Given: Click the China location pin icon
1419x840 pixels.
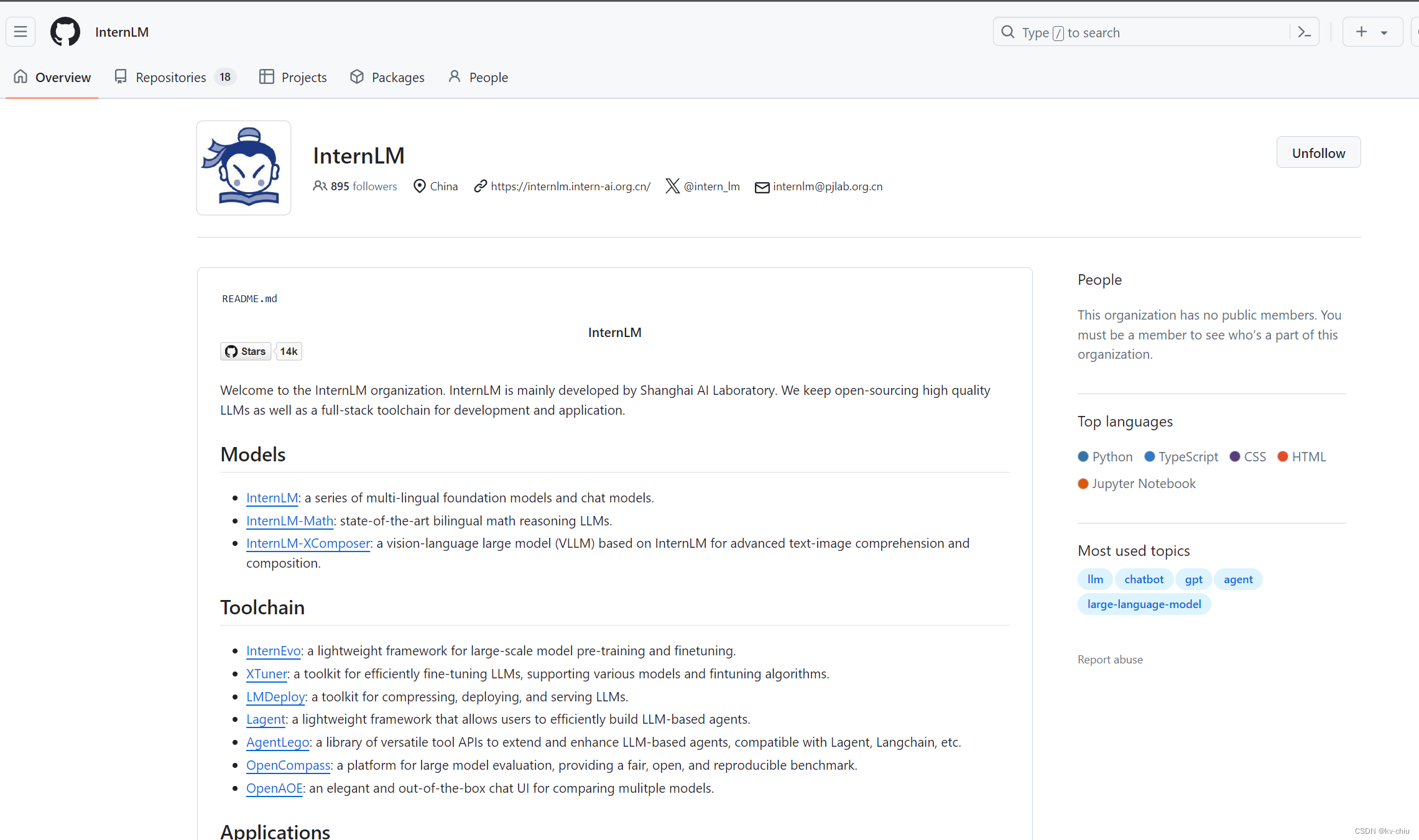Looking at the screenshot, I should (x=420, y=186).
